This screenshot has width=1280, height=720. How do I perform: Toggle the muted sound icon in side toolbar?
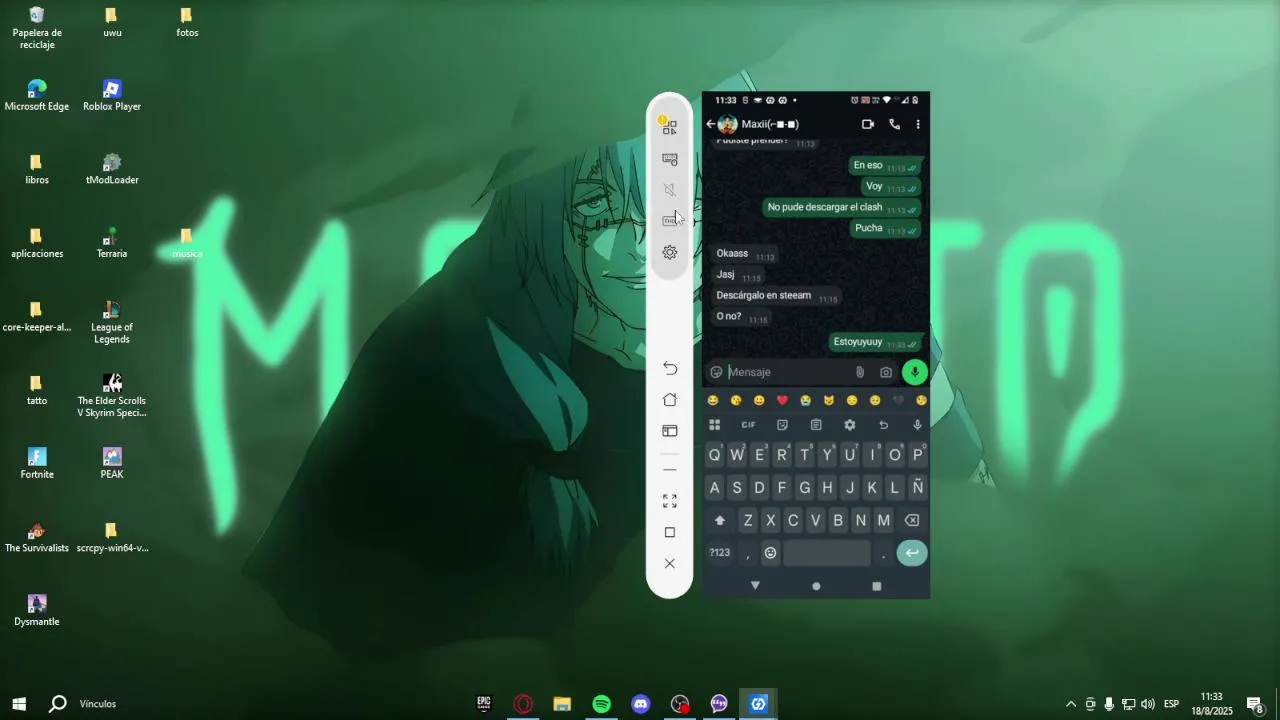click(x=670, y=190)
